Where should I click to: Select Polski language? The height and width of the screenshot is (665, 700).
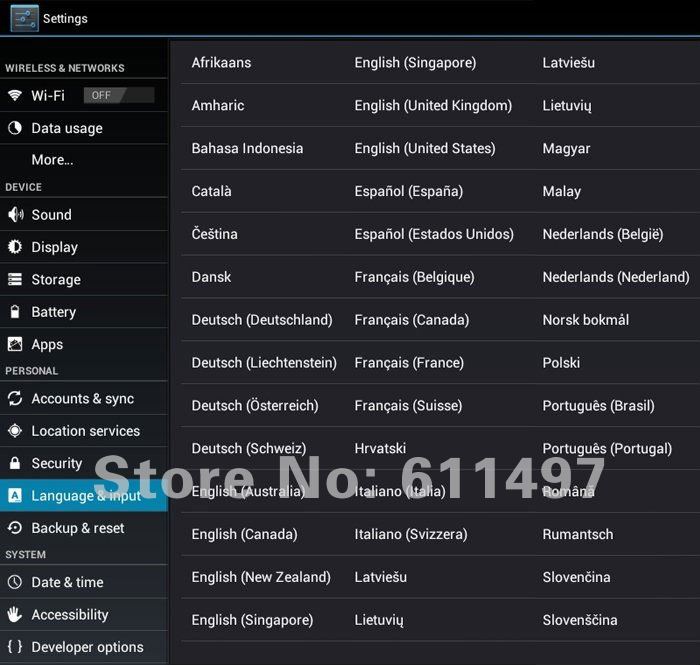coord(561,363)
